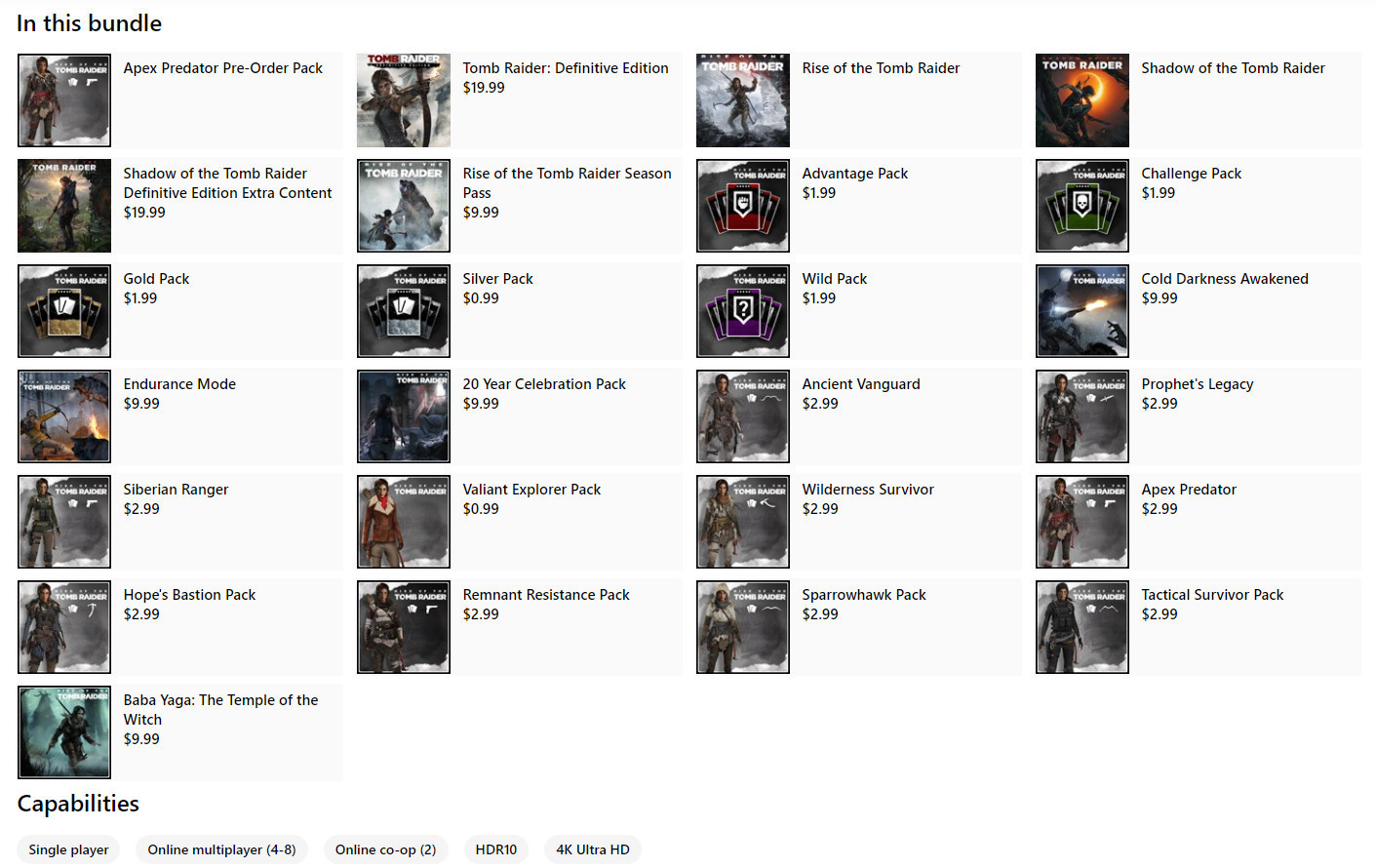Viewport: 1376px width, 868px height.
Task: Open Shadow Definitive Edition Extra Content title
Action: pos(227,183)
